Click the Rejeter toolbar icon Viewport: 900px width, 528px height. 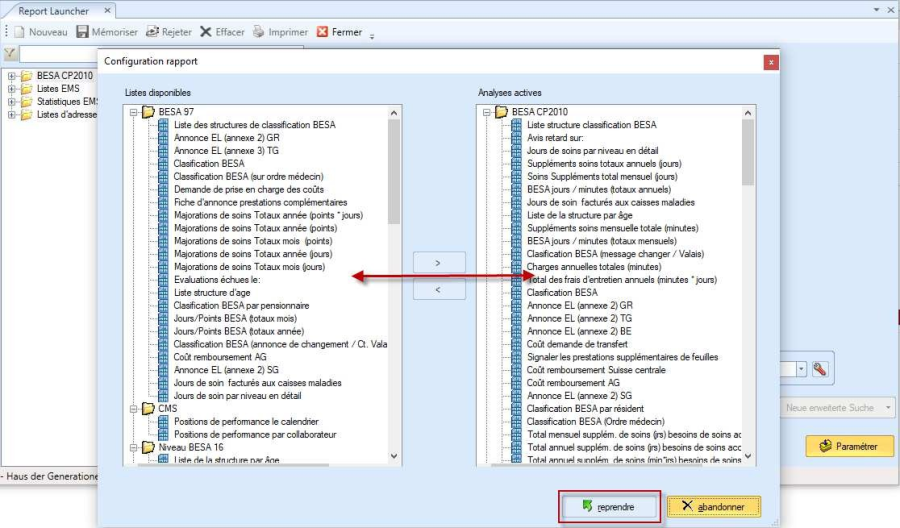point(152,32)
